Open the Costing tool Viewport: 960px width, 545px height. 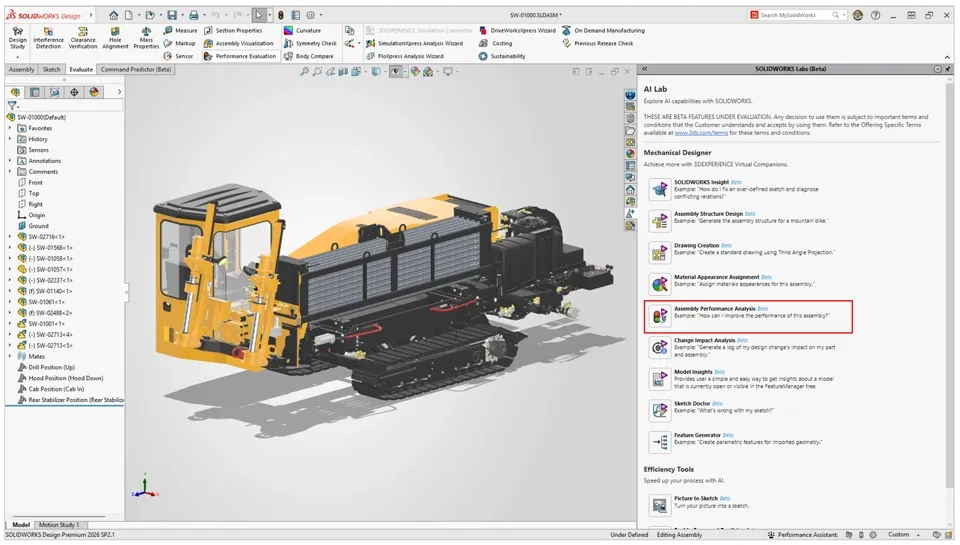point(495,43)
